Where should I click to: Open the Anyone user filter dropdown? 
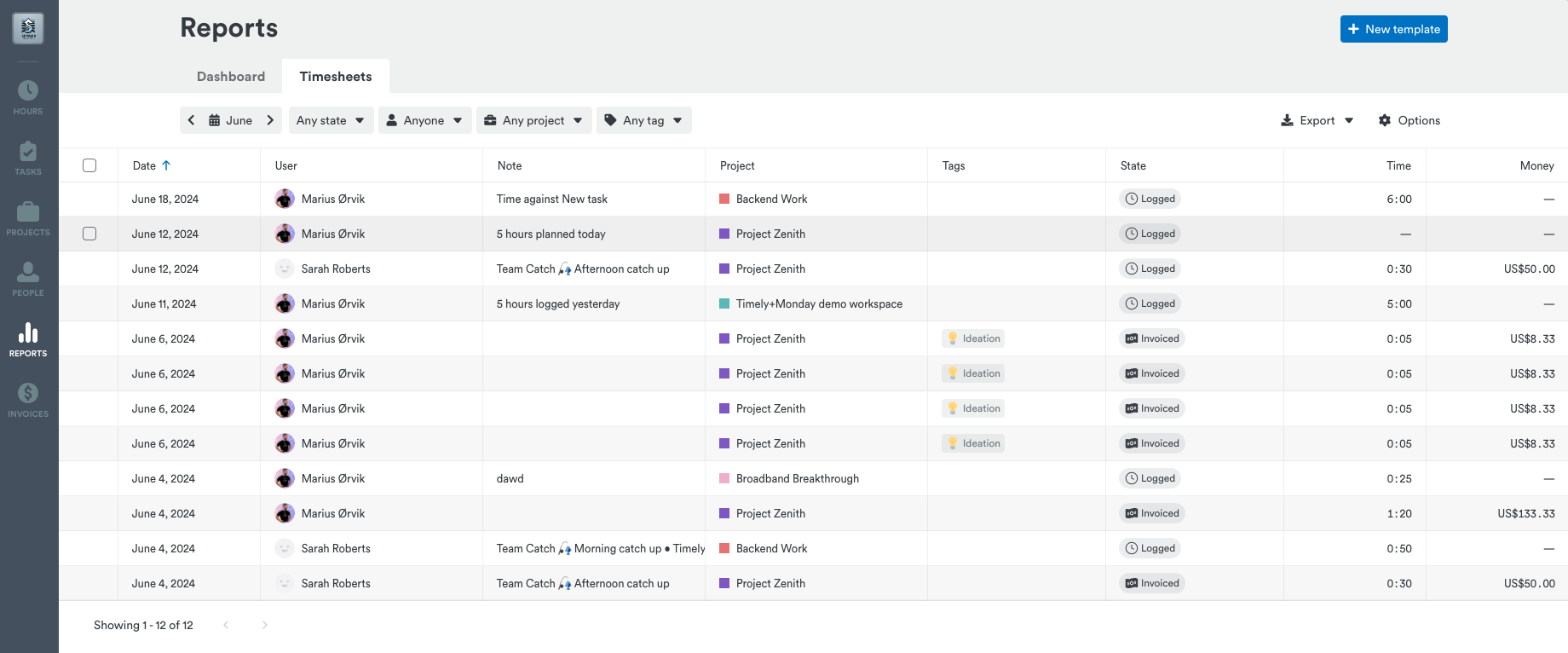[x=424, y=120]
